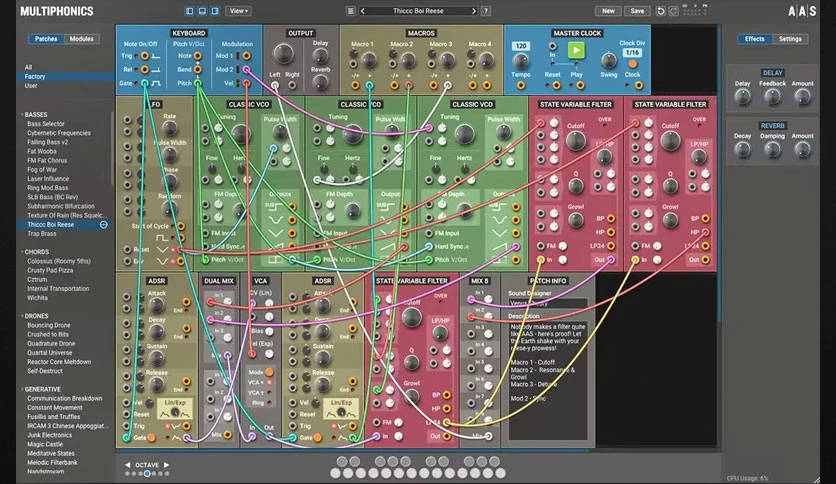Redo change icon
This screenshot has width=836, height=484.
point(673,11)
